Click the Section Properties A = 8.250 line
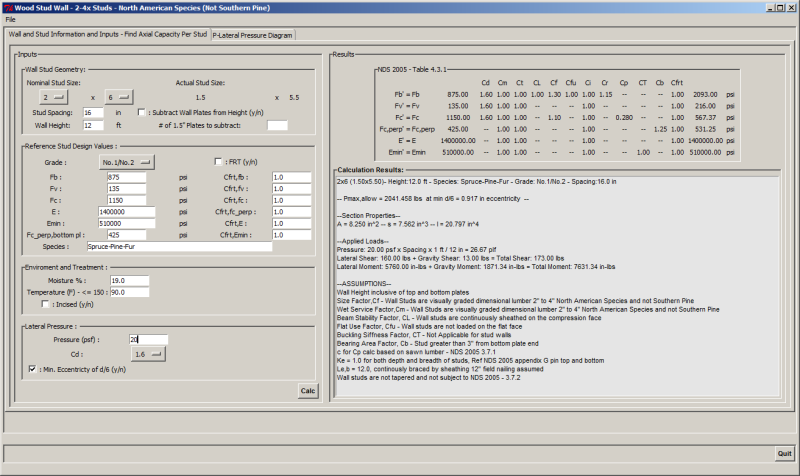Image resolution: width=800 pixels, height=476 pixels. [408, 224]
